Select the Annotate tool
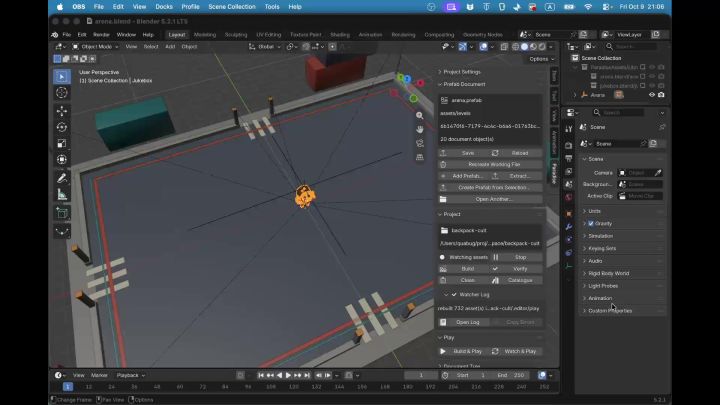 pyautogui.click(x=62, y=178)
